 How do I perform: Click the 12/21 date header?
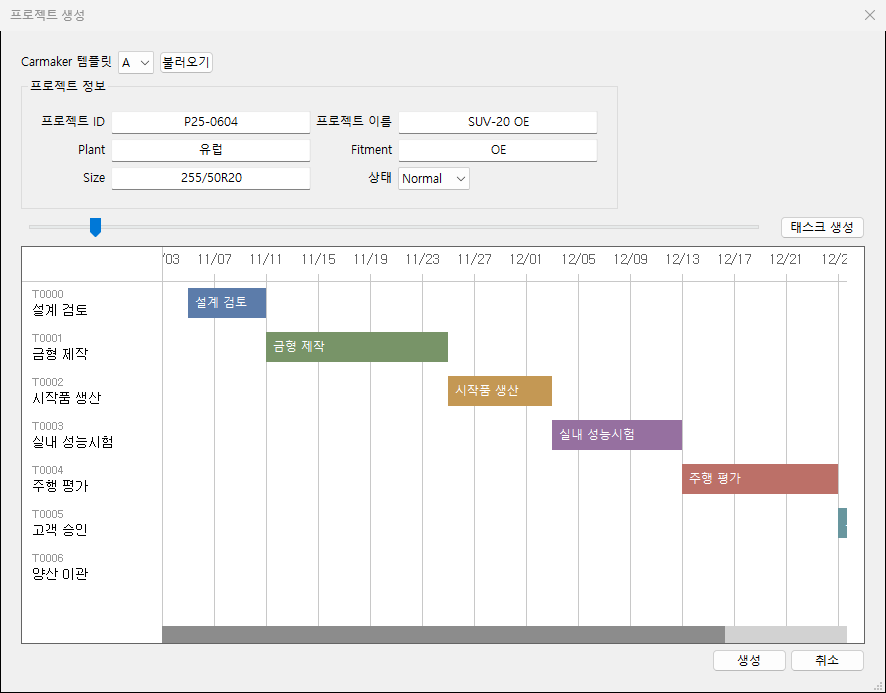pos(785,259)
